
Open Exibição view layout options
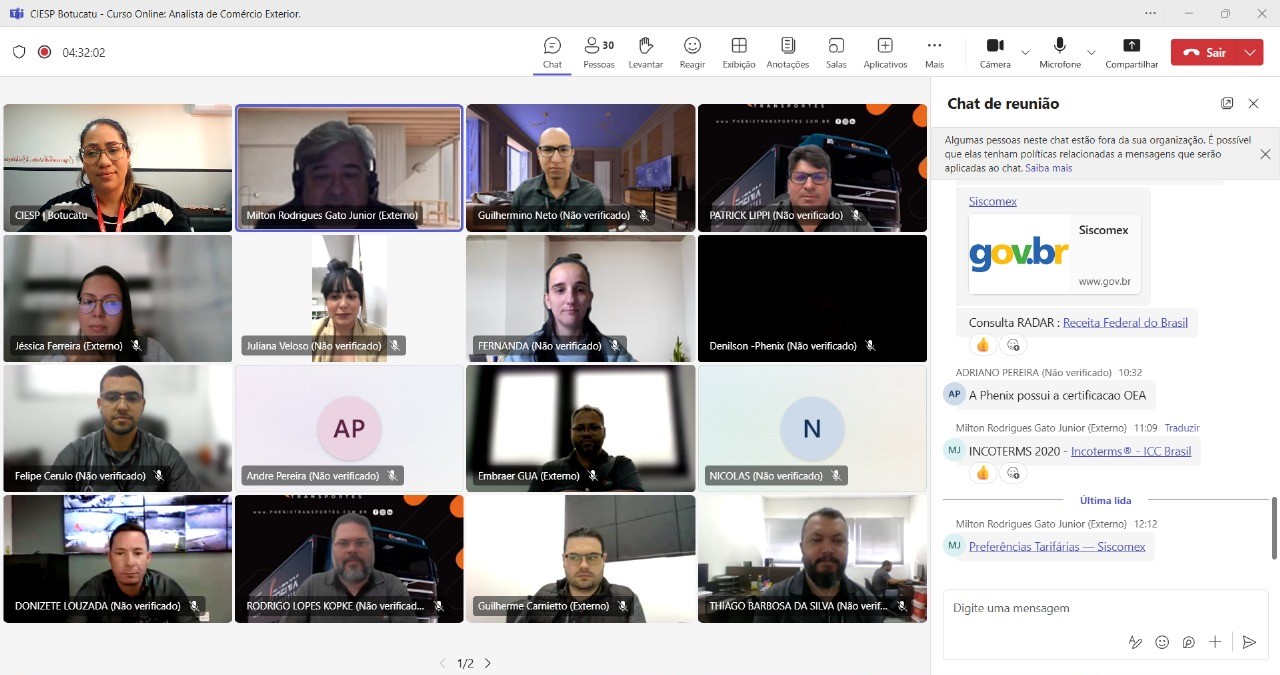[739, 52]
